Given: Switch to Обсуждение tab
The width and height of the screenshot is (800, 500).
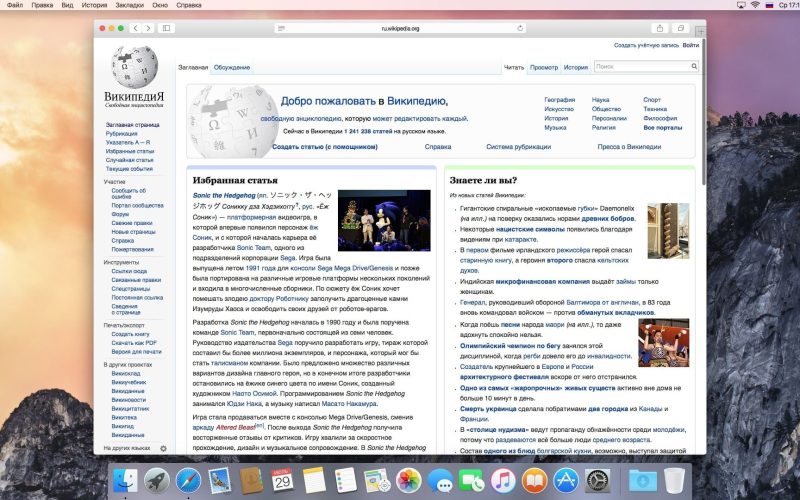Looking at the screenshot, I should pos(232,67).
